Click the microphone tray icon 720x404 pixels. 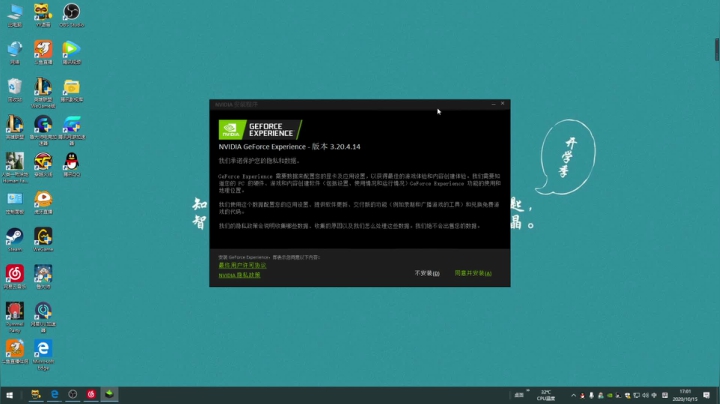[x=591, y=395]
